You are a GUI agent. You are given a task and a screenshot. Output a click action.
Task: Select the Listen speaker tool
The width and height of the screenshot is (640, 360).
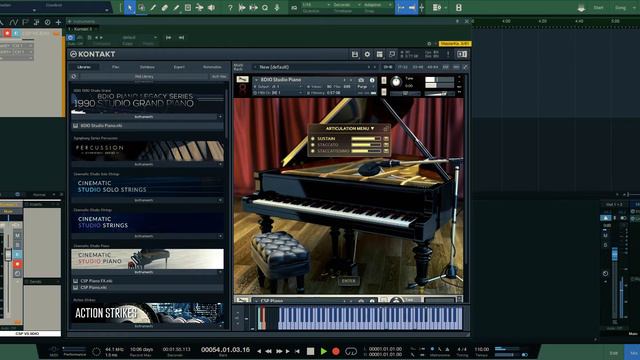pyautogui.click(x=211, y=7)
